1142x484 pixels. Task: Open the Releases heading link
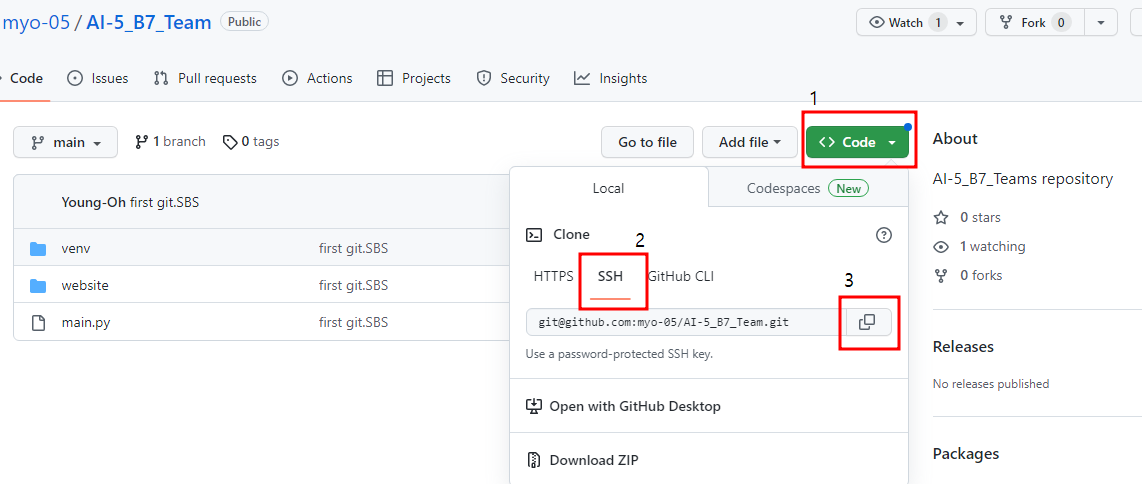[x=963, y=346]
